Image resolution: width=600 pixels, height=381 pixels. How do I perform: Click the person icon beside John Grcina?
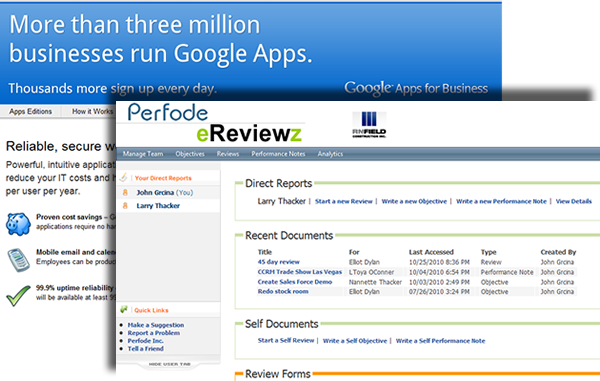click(125, 192)
